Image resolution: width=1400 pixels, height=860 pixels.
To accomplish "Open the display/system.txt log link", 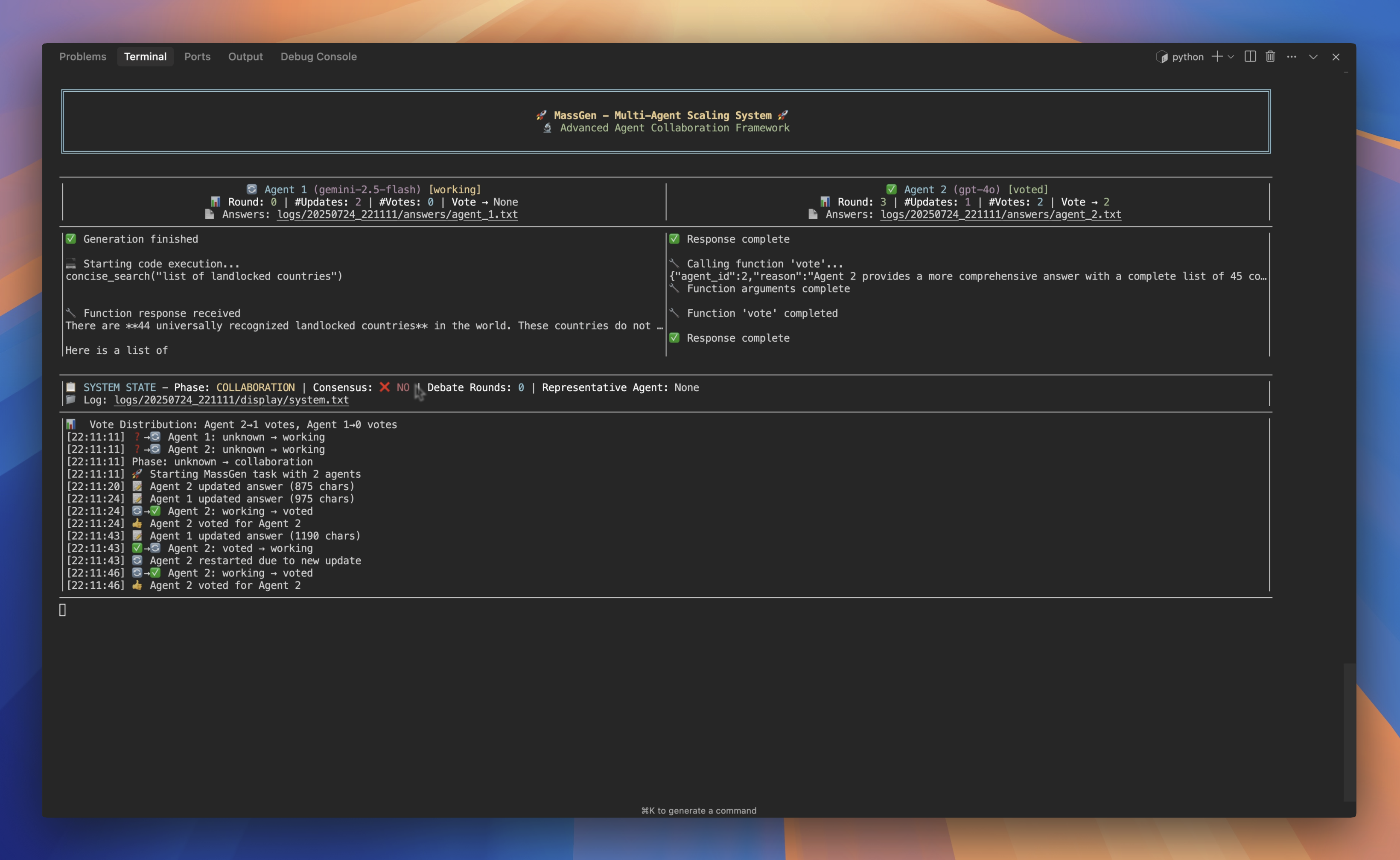I will click(x=231, y=400).
